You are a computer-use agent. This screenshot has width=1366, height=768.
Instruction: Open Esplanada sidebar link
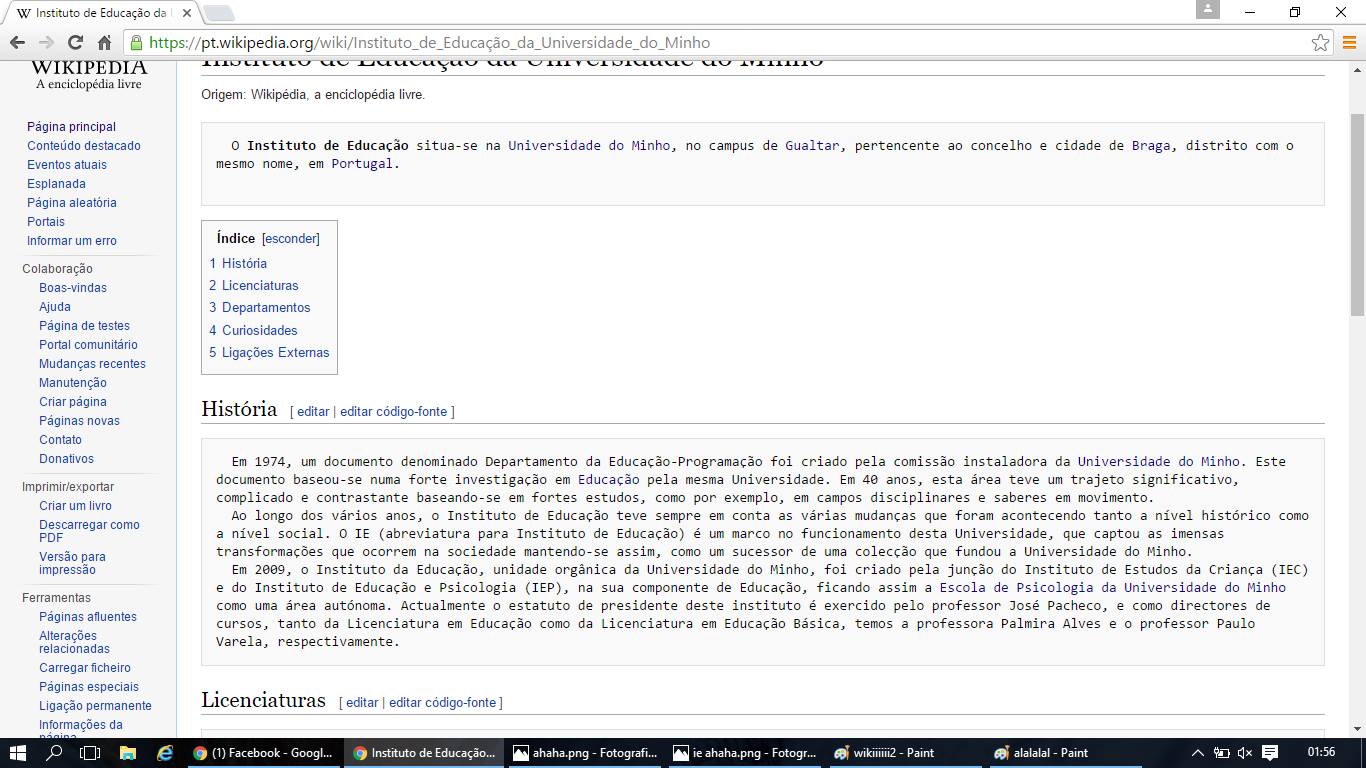pyautogui.click(x=56, y=184)
